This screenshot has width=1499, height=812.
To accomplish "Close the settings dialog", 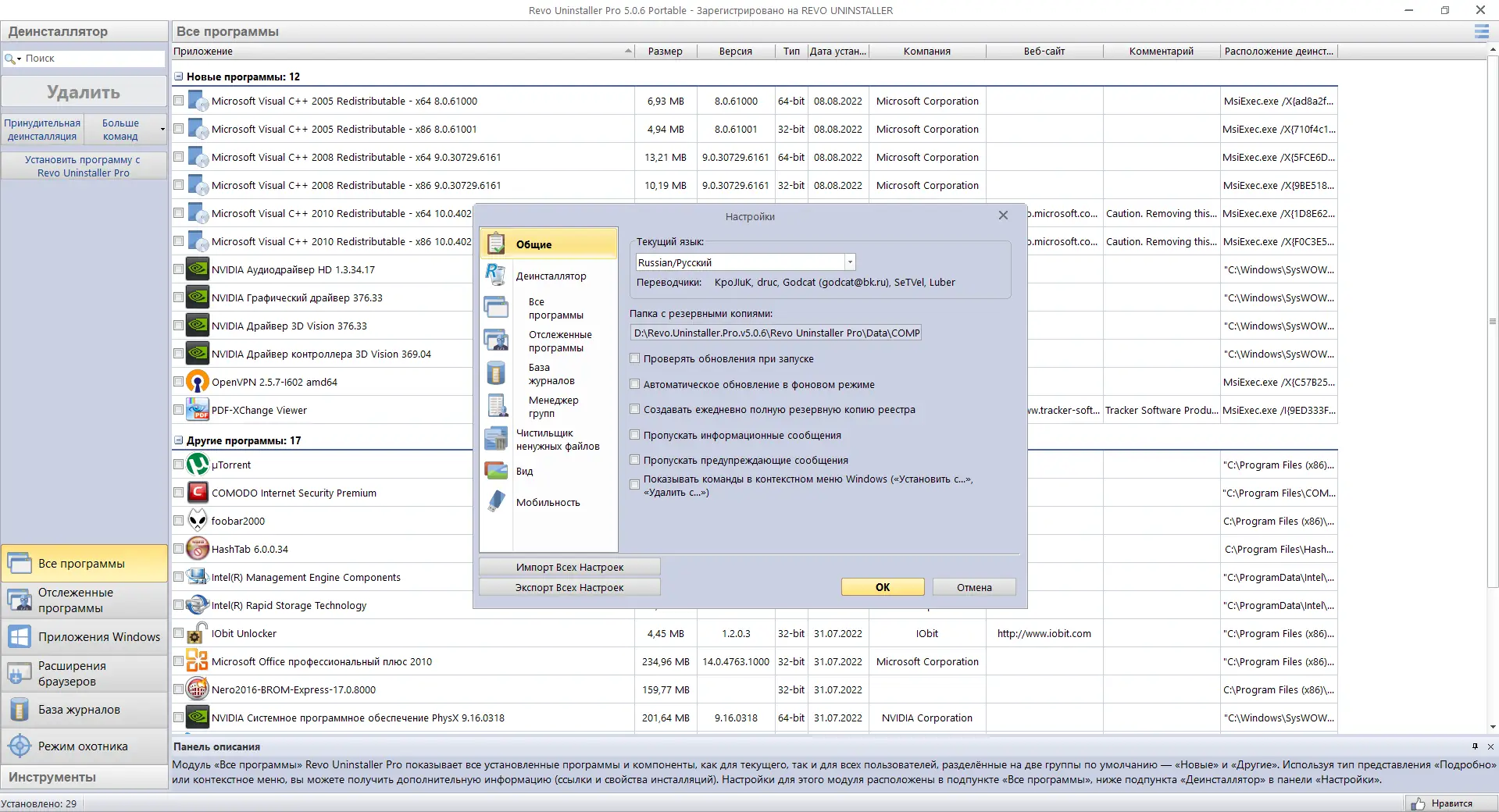I will pos(1003,215).
